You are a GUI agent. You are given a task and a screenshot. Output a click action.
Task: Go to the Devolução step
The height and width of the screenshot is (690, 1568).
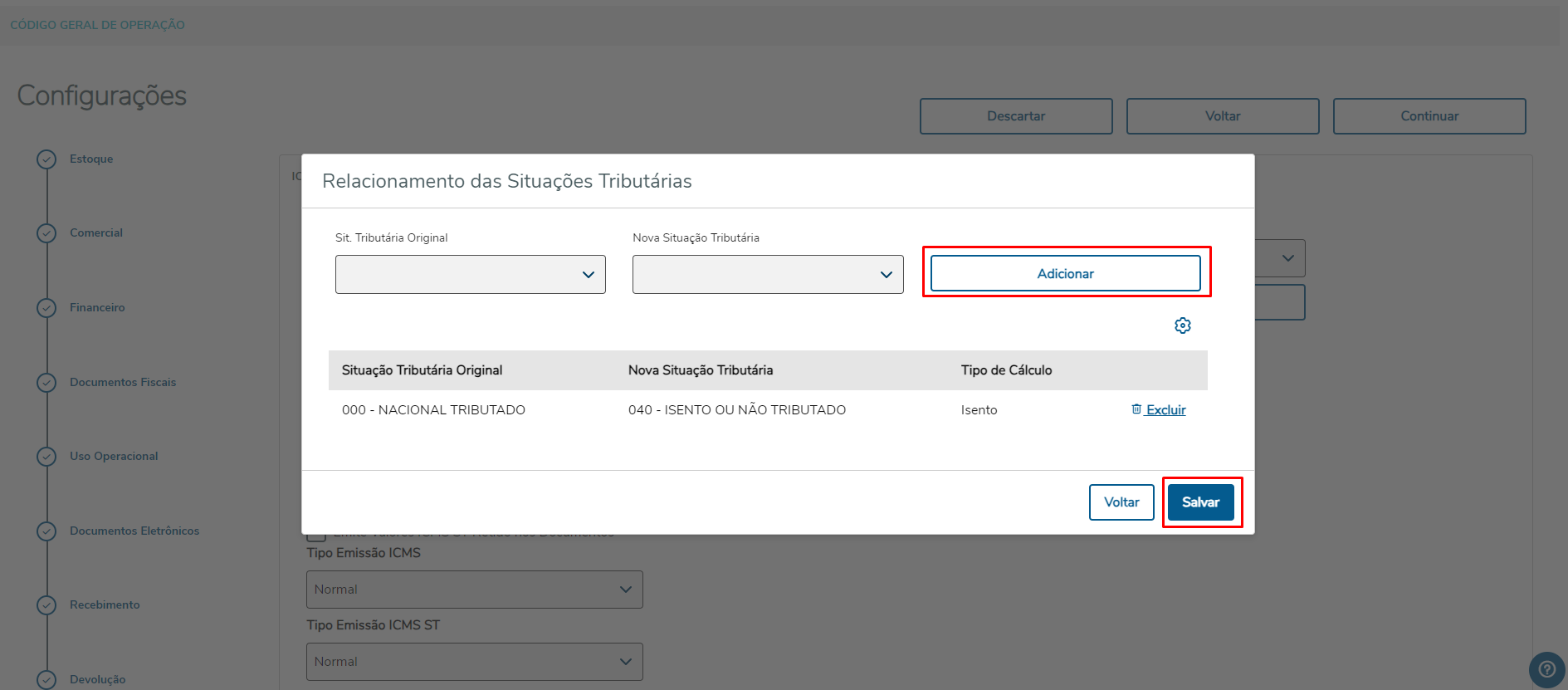point(97,679)
